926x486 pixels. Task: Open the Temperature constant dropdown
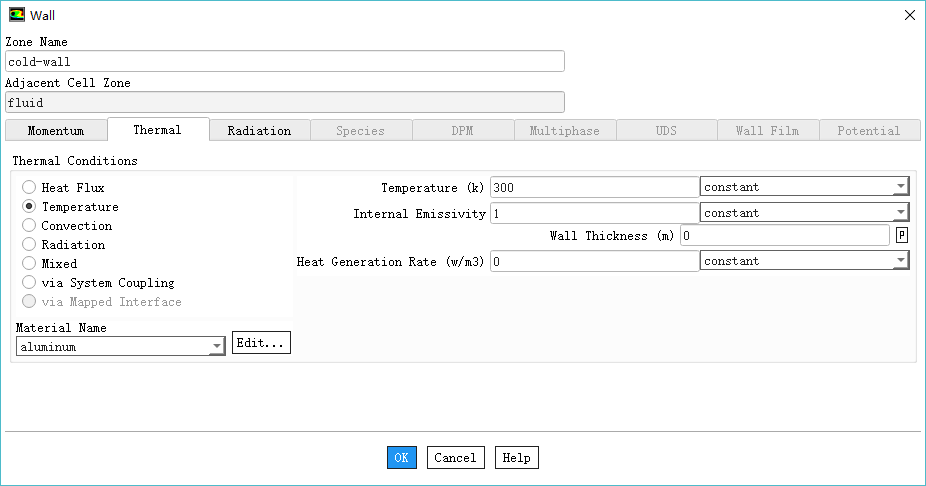[x=804, y=187]
